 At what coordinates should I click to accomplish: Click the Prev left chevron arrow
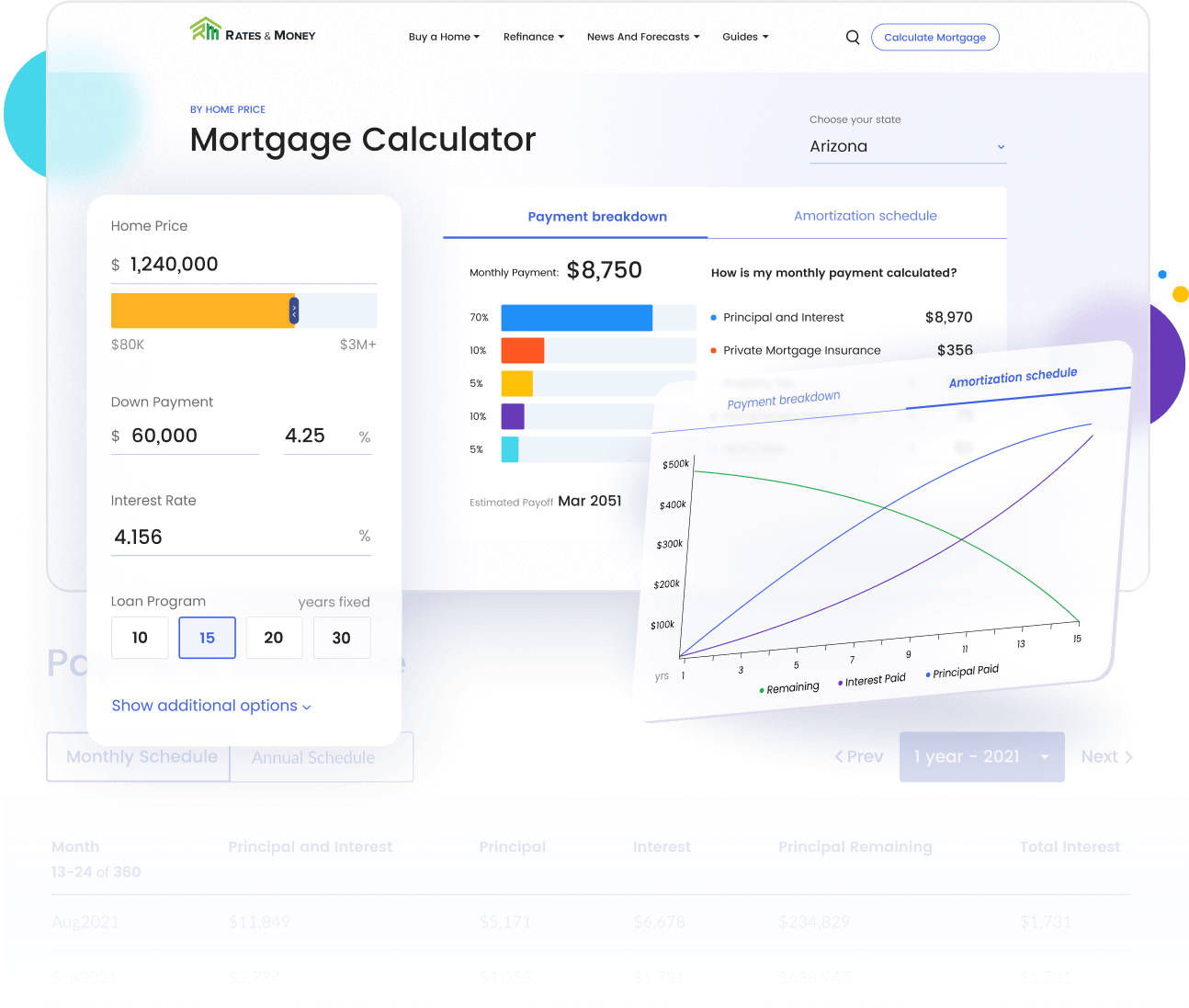click(x=839, y=757)
